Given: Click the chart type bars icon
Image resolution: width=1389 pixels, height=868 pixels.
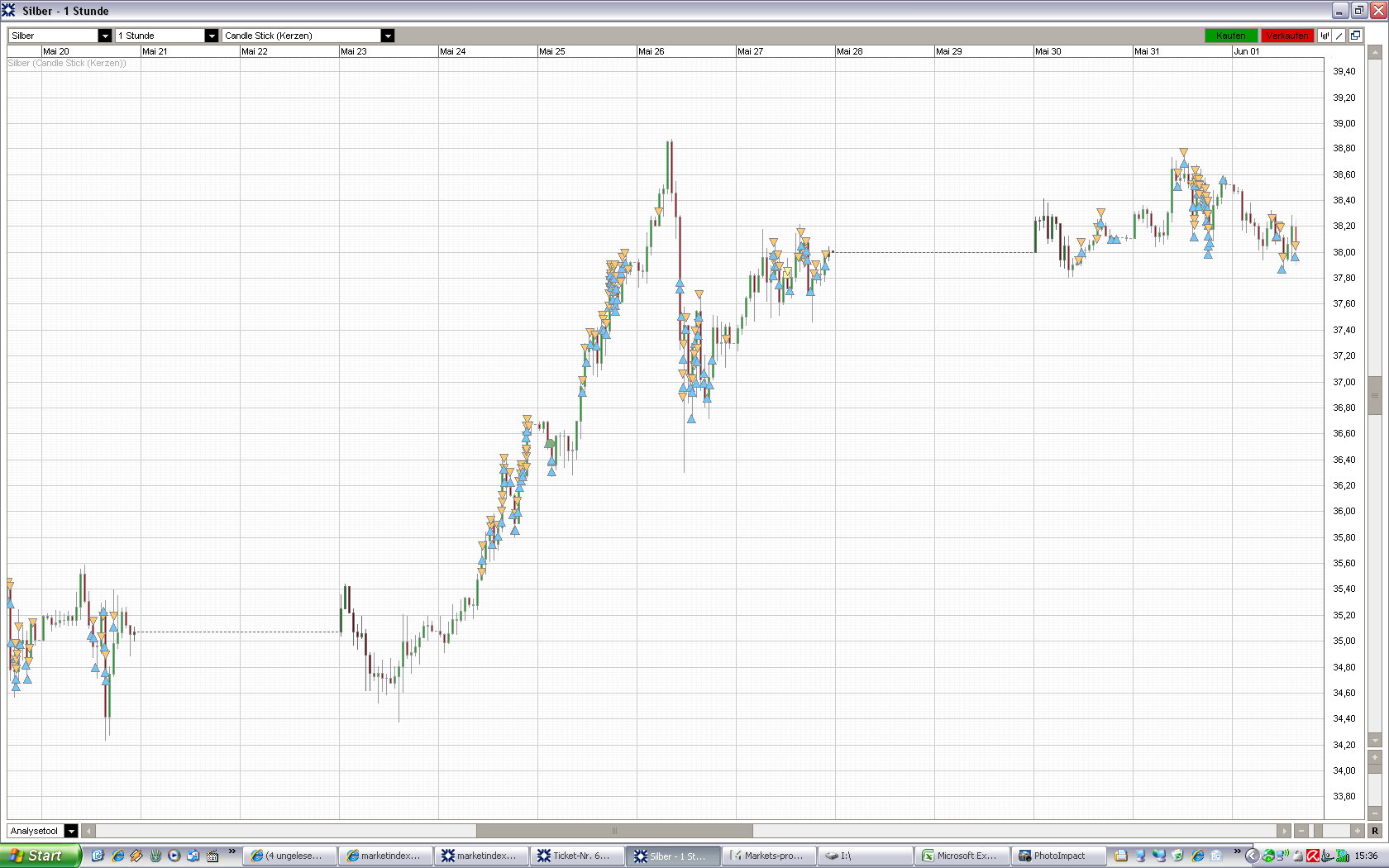Looking at the screenshot, I should click(1325, 36).
